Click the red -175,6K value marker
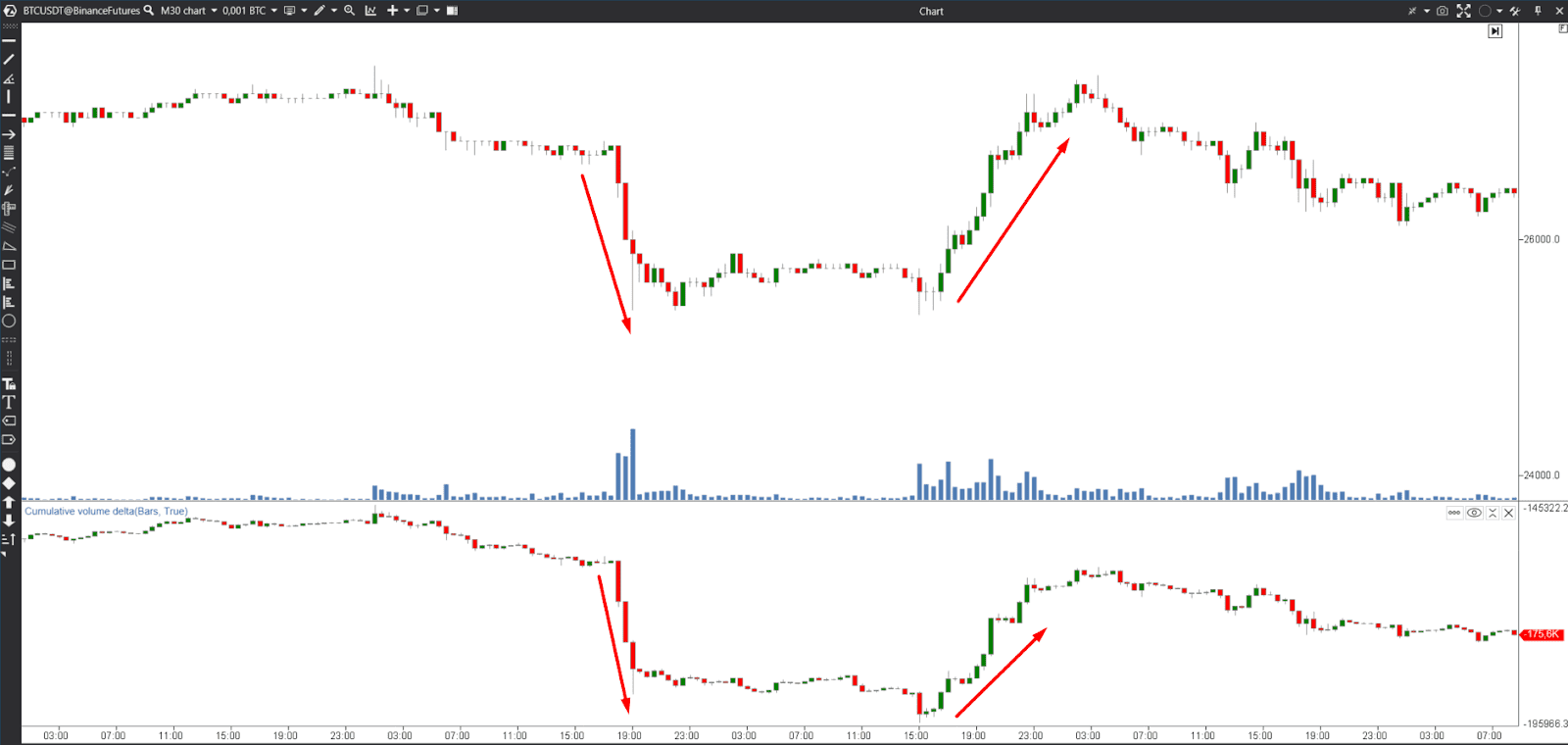 pos(1543,634)
